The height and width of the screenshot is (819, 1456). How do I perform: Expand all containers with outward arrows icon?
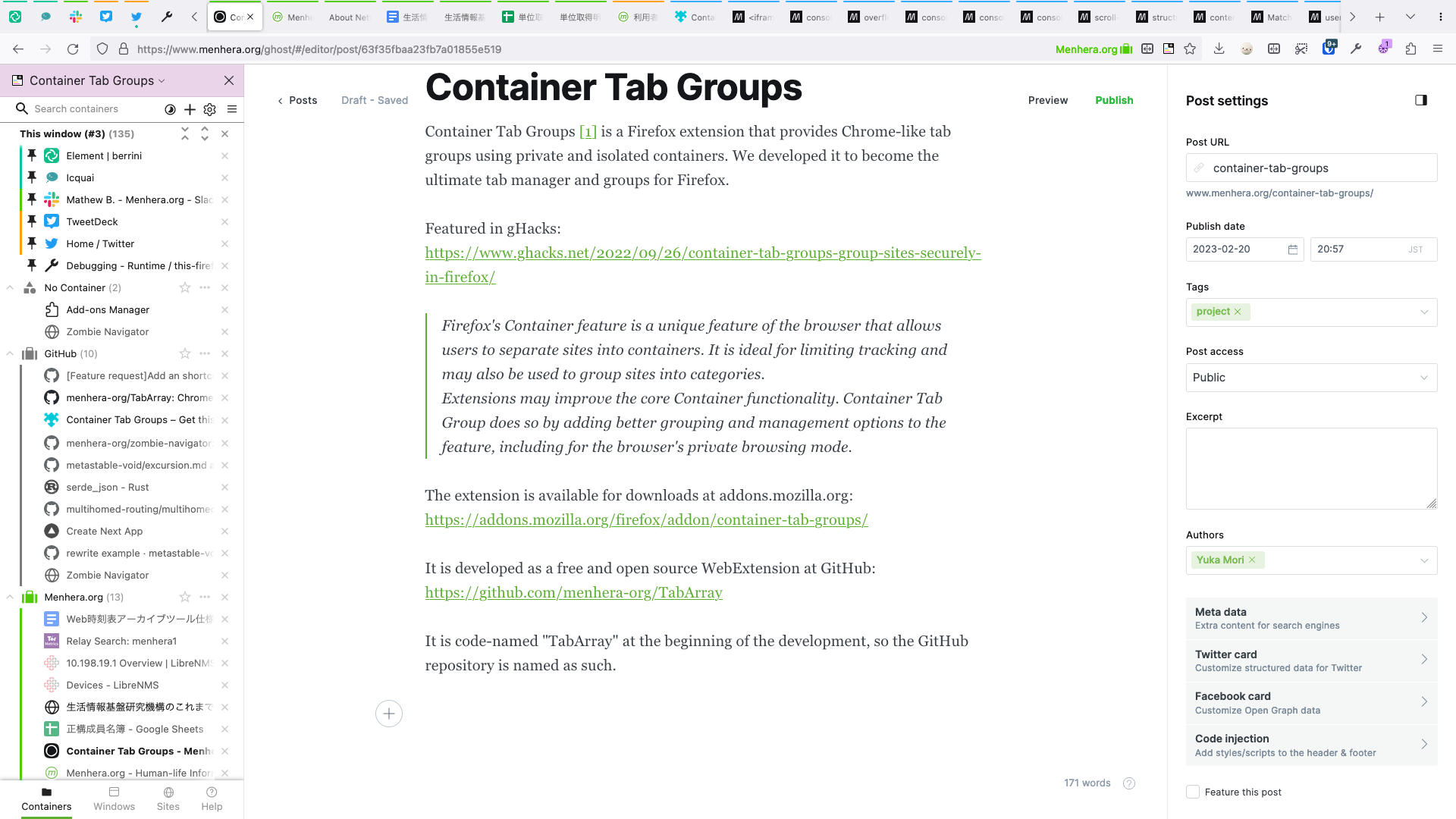(205, 133)
